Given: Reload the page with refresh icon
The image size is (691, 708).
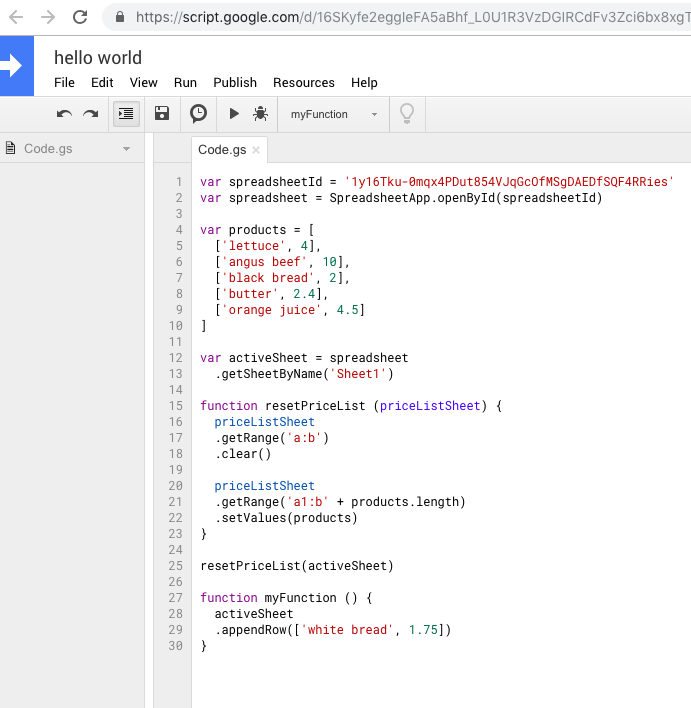Looking at the screenshot, I should 80,17.
